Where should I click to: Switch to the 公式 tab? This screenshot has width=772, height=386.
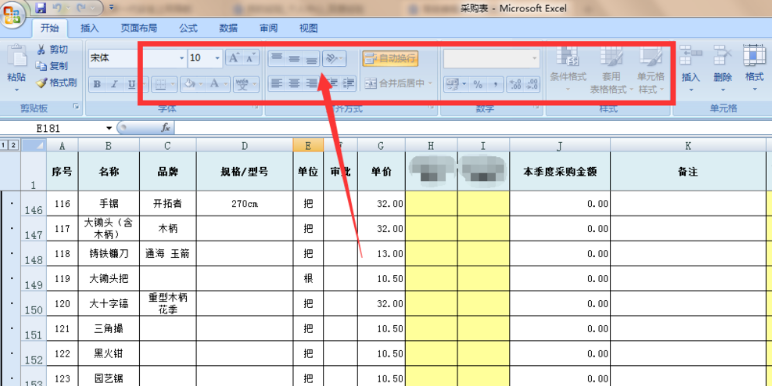click(x=188, y=29)
